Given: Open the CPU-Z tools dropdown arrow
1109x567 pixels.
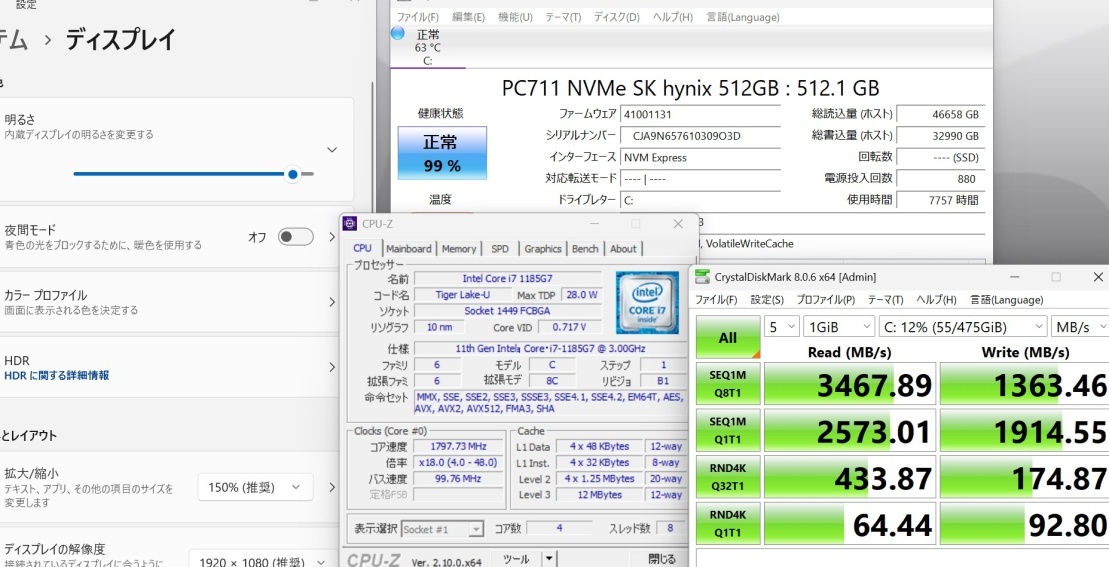Looking at the screenshot, I should (550, 559).
